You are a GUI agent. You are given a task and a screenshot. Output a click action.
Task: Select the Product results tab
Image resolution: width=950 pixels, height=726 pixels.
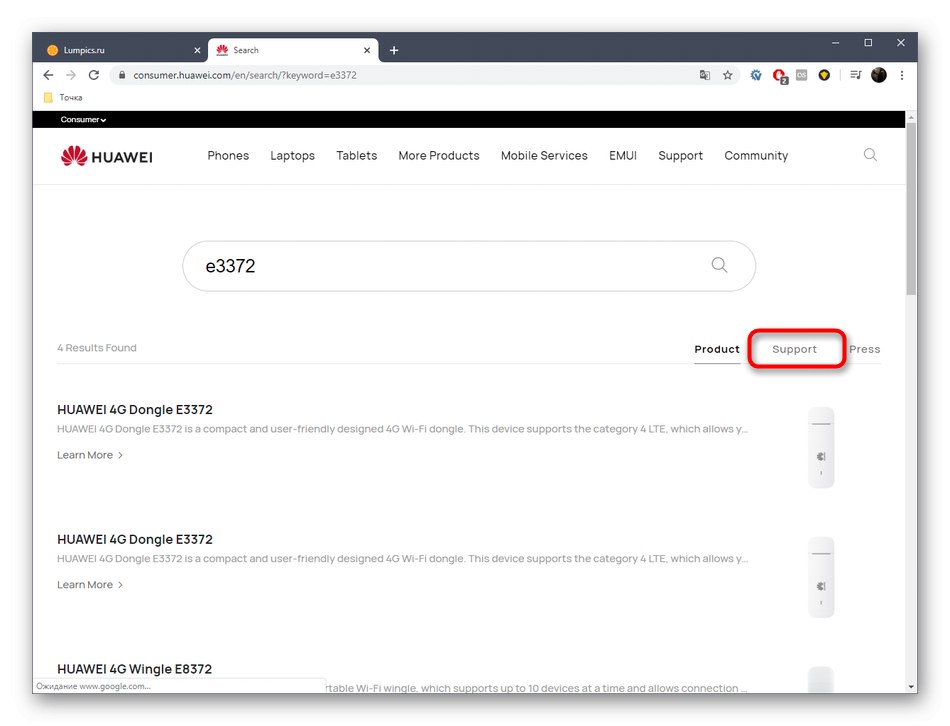click(717, 349)
